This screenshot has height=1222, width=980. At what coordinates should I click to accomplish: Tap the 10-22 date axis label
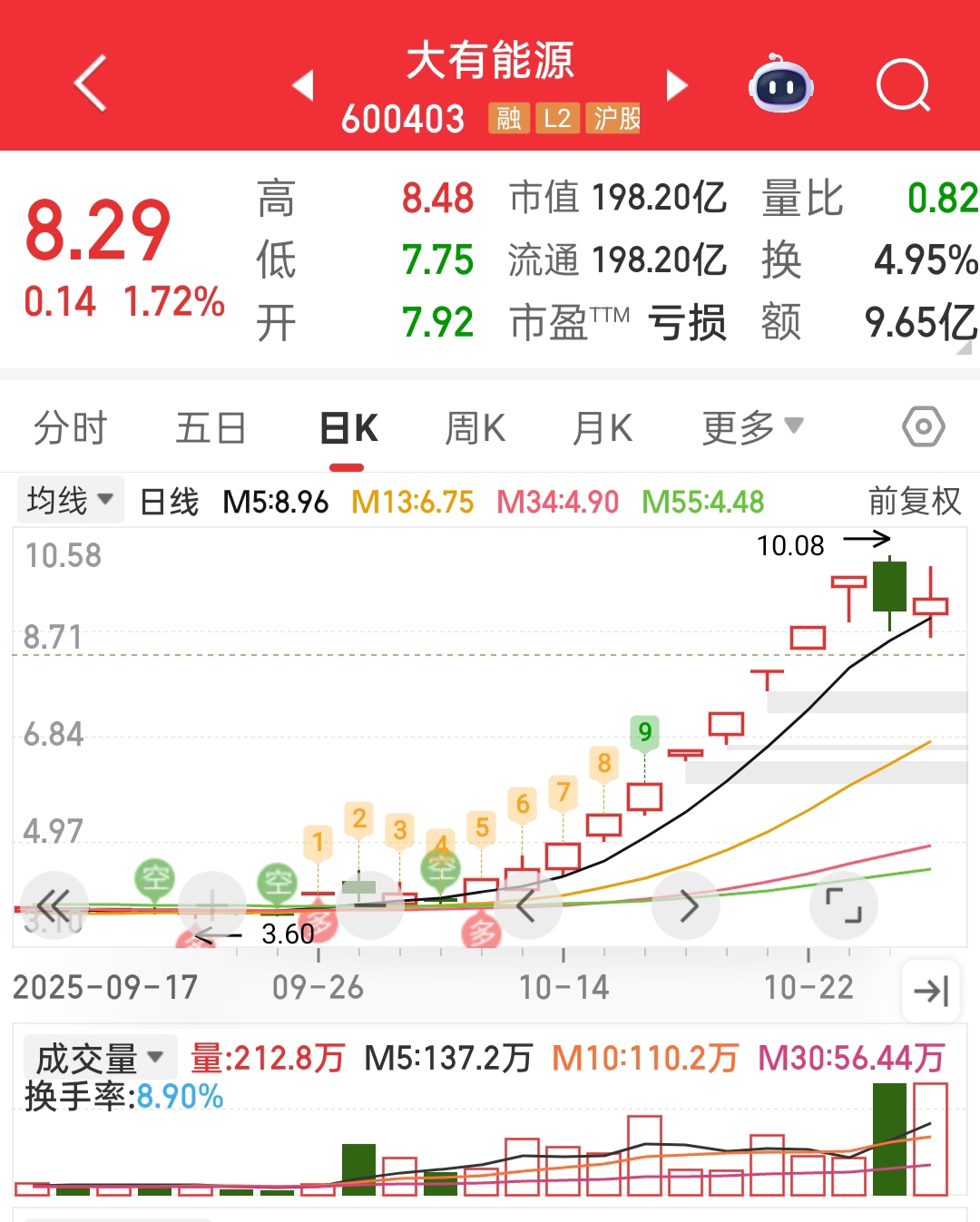(x=808, y=987)
